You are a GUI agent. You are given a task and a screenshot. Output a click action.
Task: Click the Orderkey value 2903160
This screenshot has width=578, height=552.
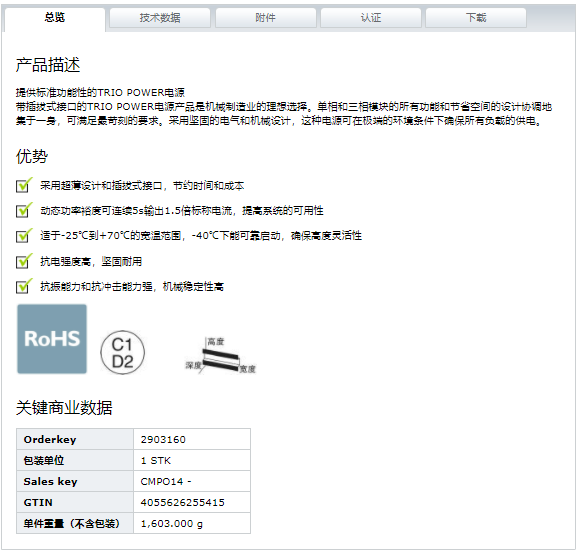[x=163, y=440]
